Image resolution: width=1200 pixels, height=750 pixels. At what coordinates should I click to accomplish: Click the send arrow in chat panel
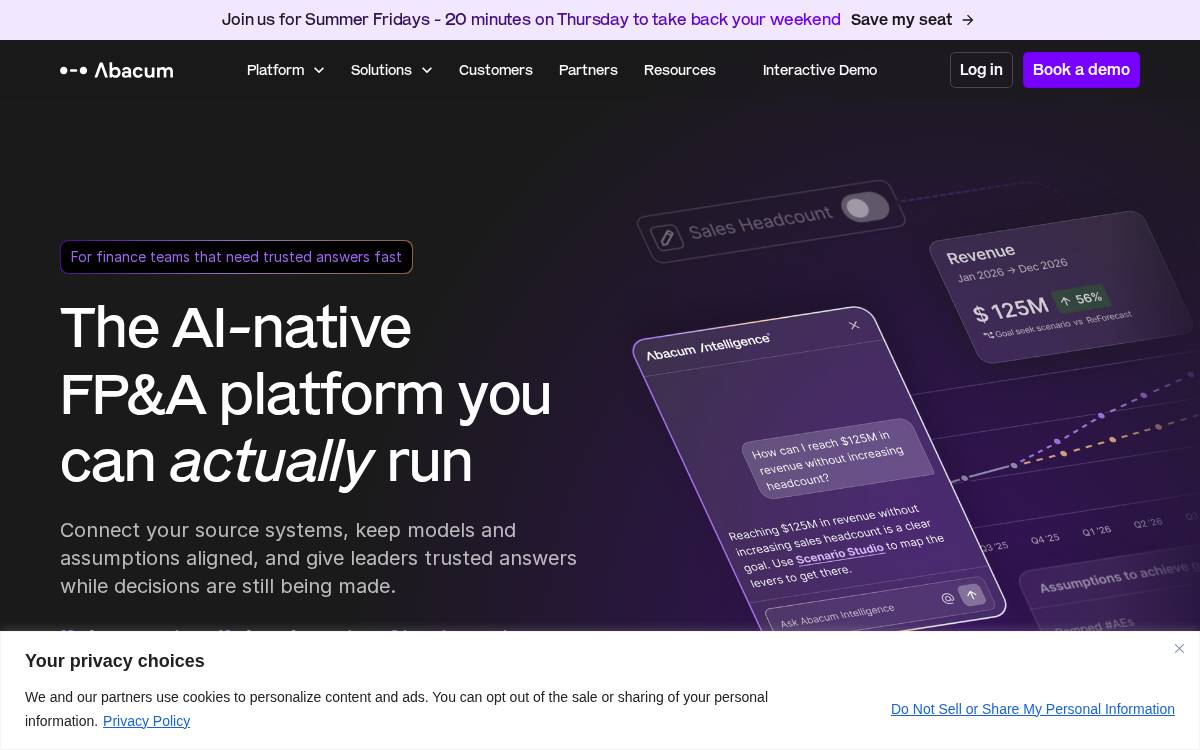tap(971, 595)
